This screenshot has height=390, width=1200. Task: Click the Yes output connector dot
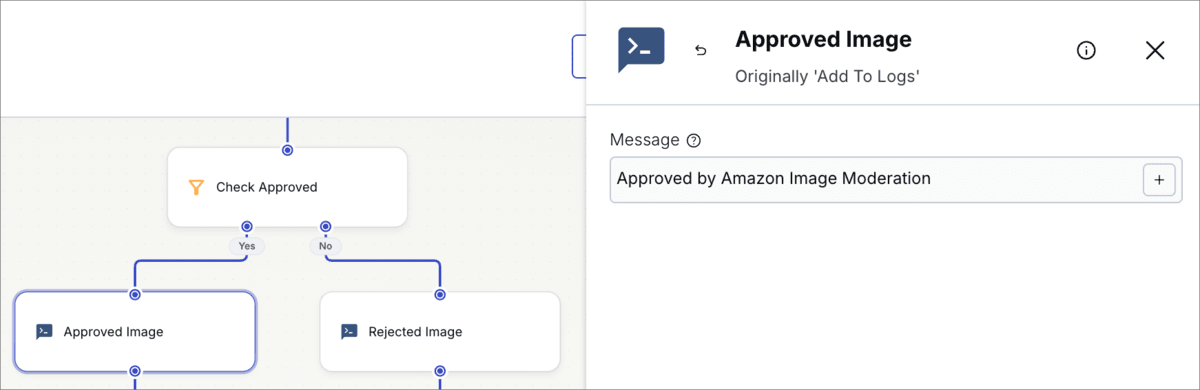pyautogui.click(x=247, y=227)
